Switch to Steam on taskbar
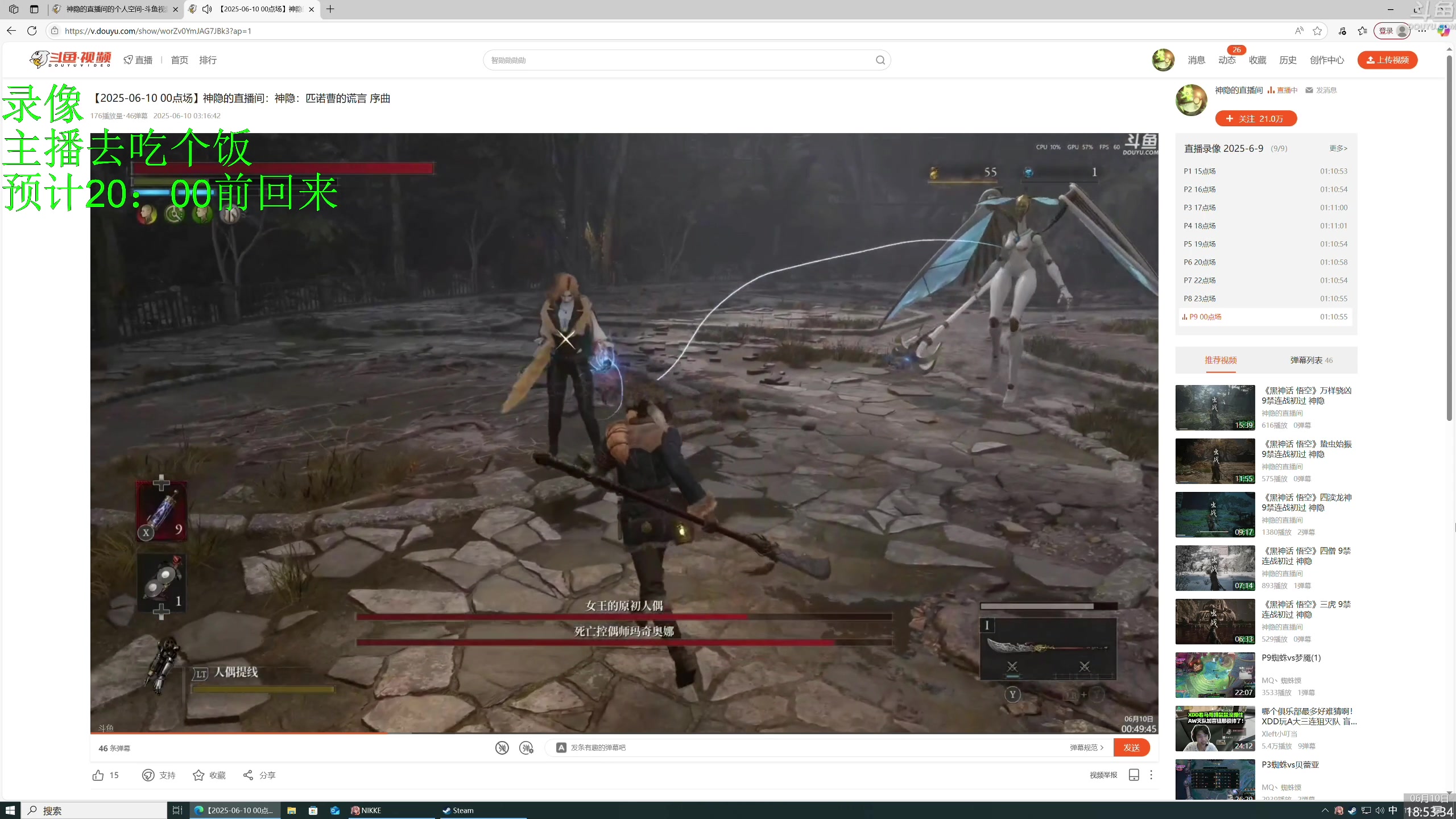Viewport: 1456px width, 819px height. 483,810
